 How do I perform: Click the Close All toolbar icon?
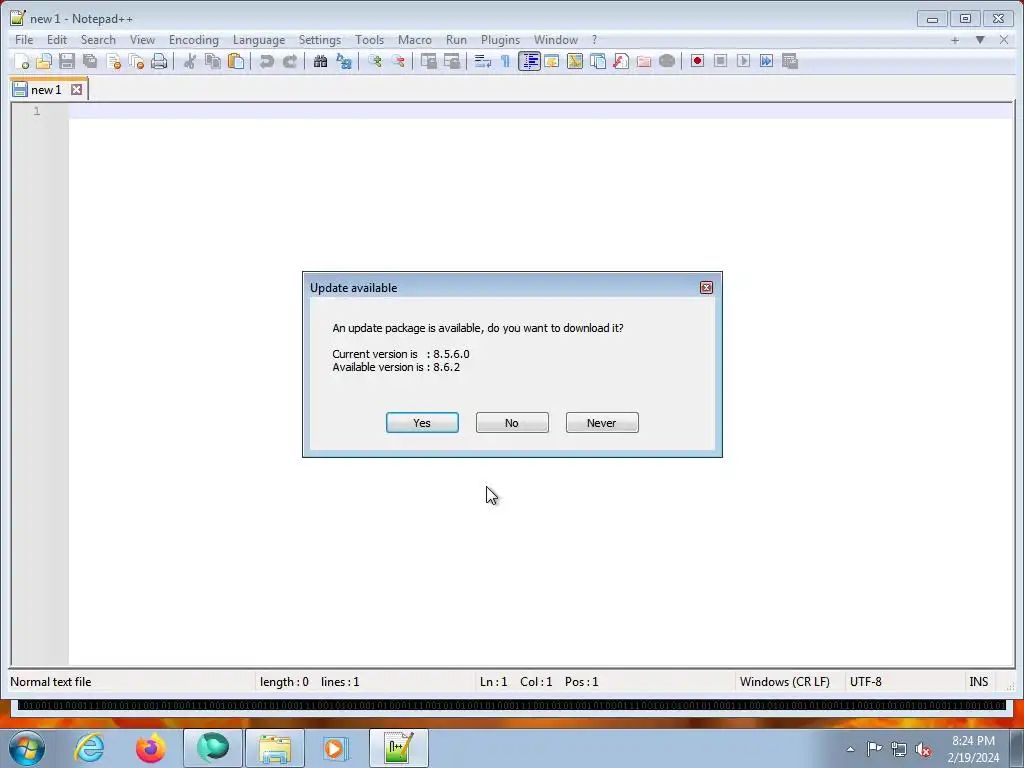(136, 61)
